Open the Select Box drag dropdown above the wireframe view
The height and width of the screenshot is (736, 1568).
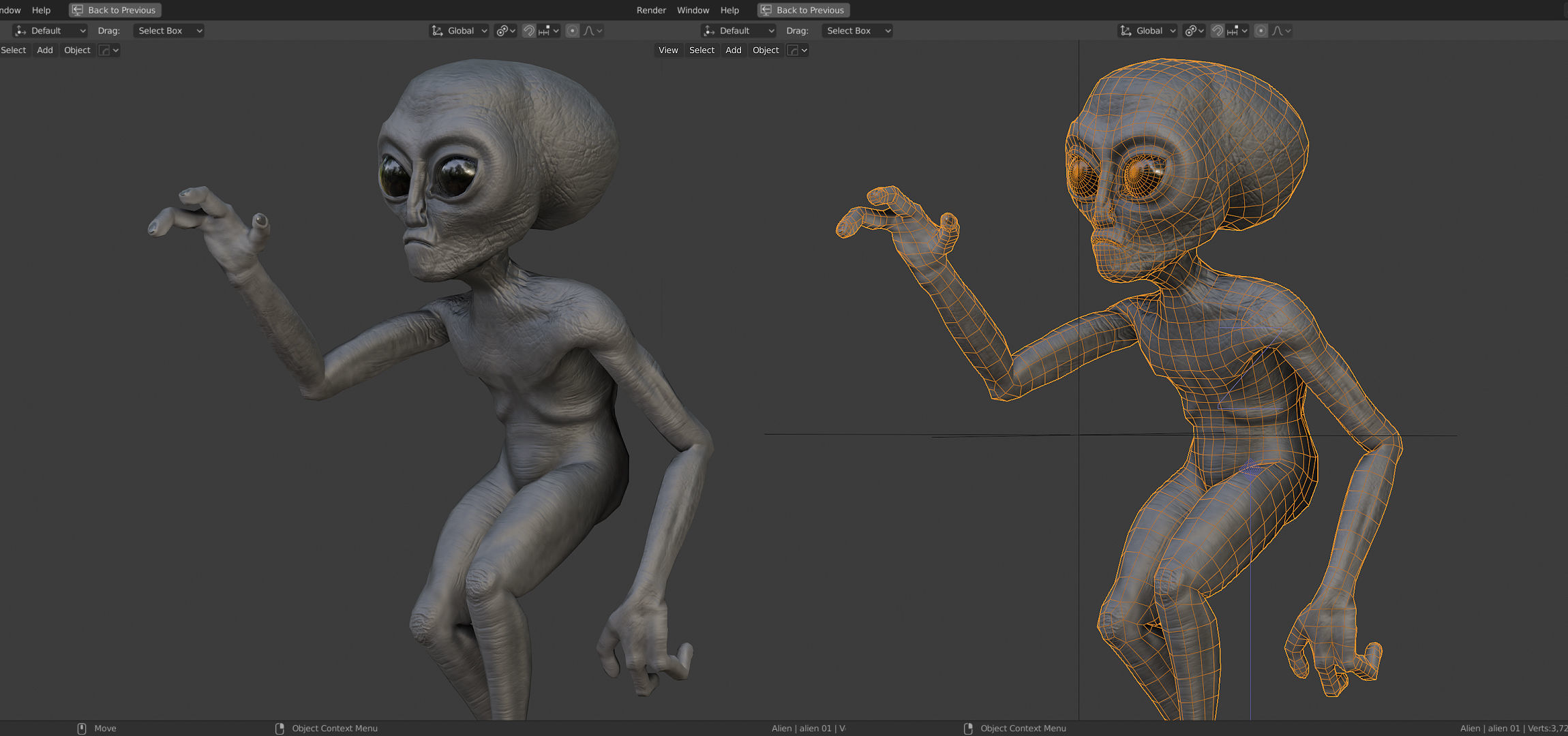pyautogui.click(x=856, y=31)
